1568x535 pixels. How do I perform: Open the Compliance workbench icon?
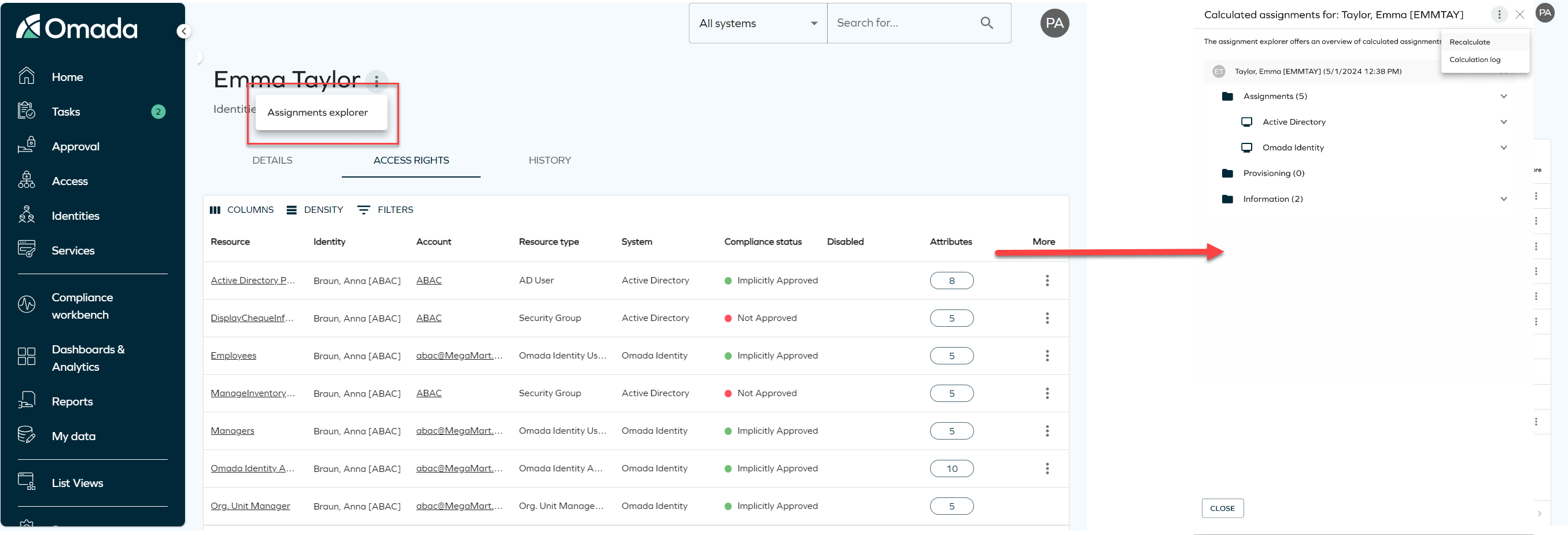(x=27, y=305)
